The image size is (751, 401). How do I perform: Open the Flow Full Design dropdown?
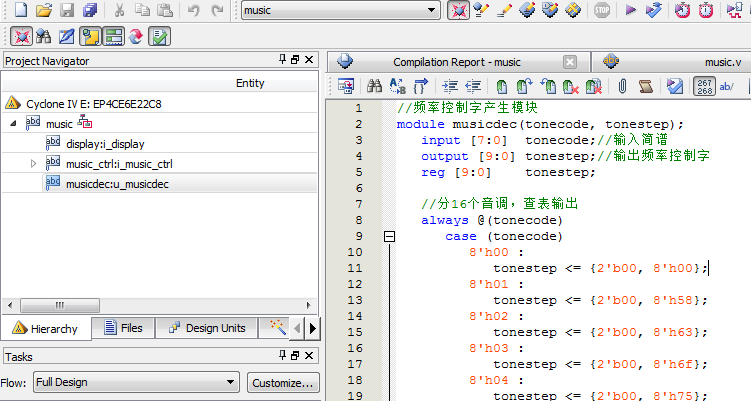coord(135,382)
